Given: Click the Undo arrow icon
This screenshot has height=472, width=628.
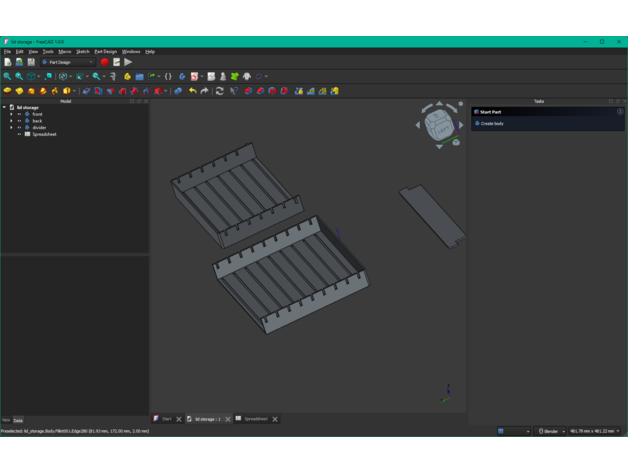Looking at the screenshot, I should click(x=193, y=91).
